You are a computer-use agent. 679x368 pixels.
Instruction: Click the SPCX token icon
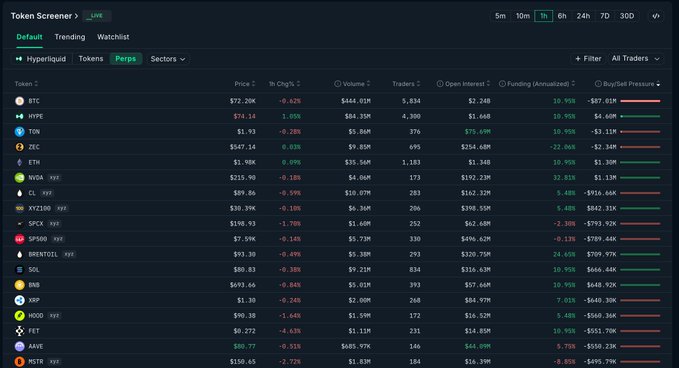19,223
